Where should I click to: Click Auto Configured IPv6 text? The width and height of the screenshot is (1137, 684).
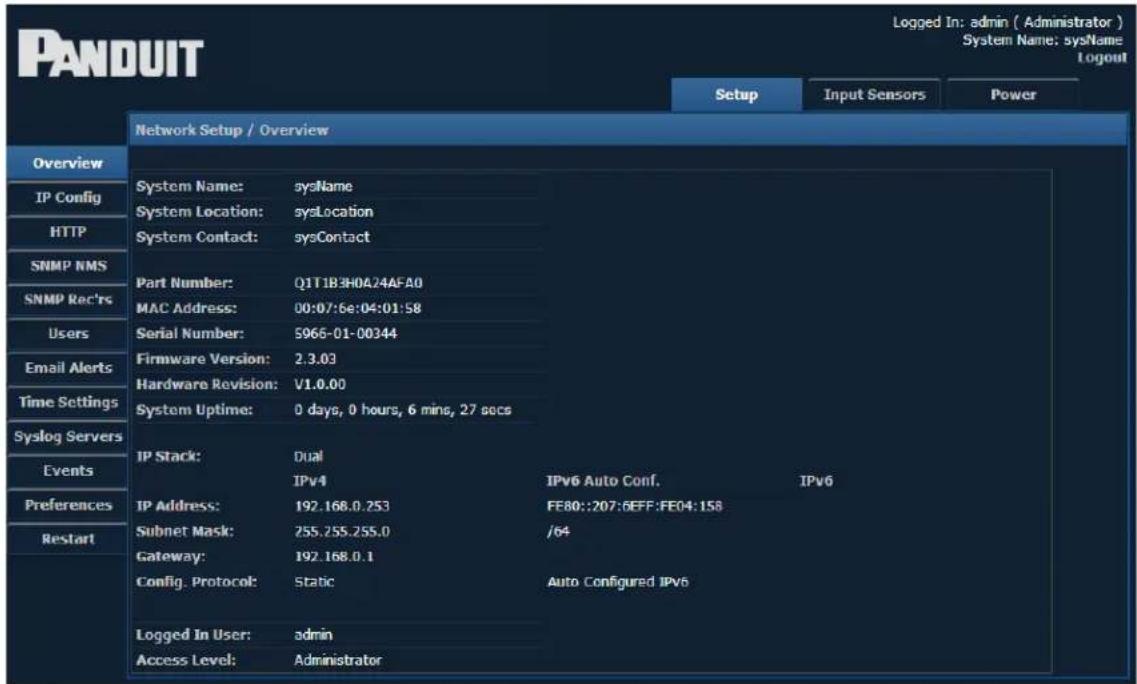618,582
